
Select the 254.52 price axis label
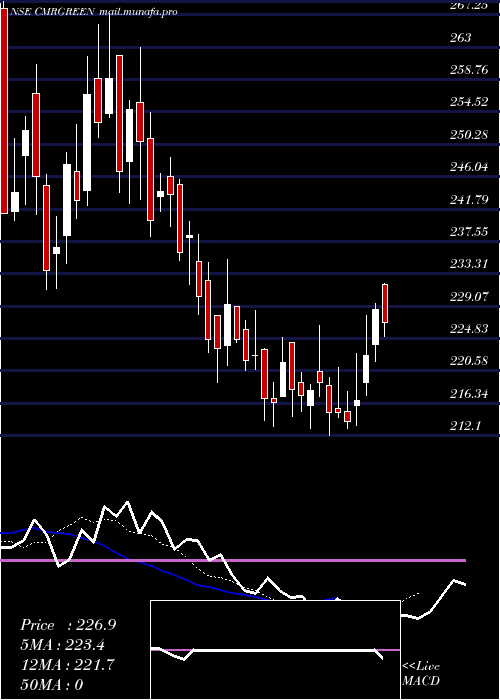[469, 102]
